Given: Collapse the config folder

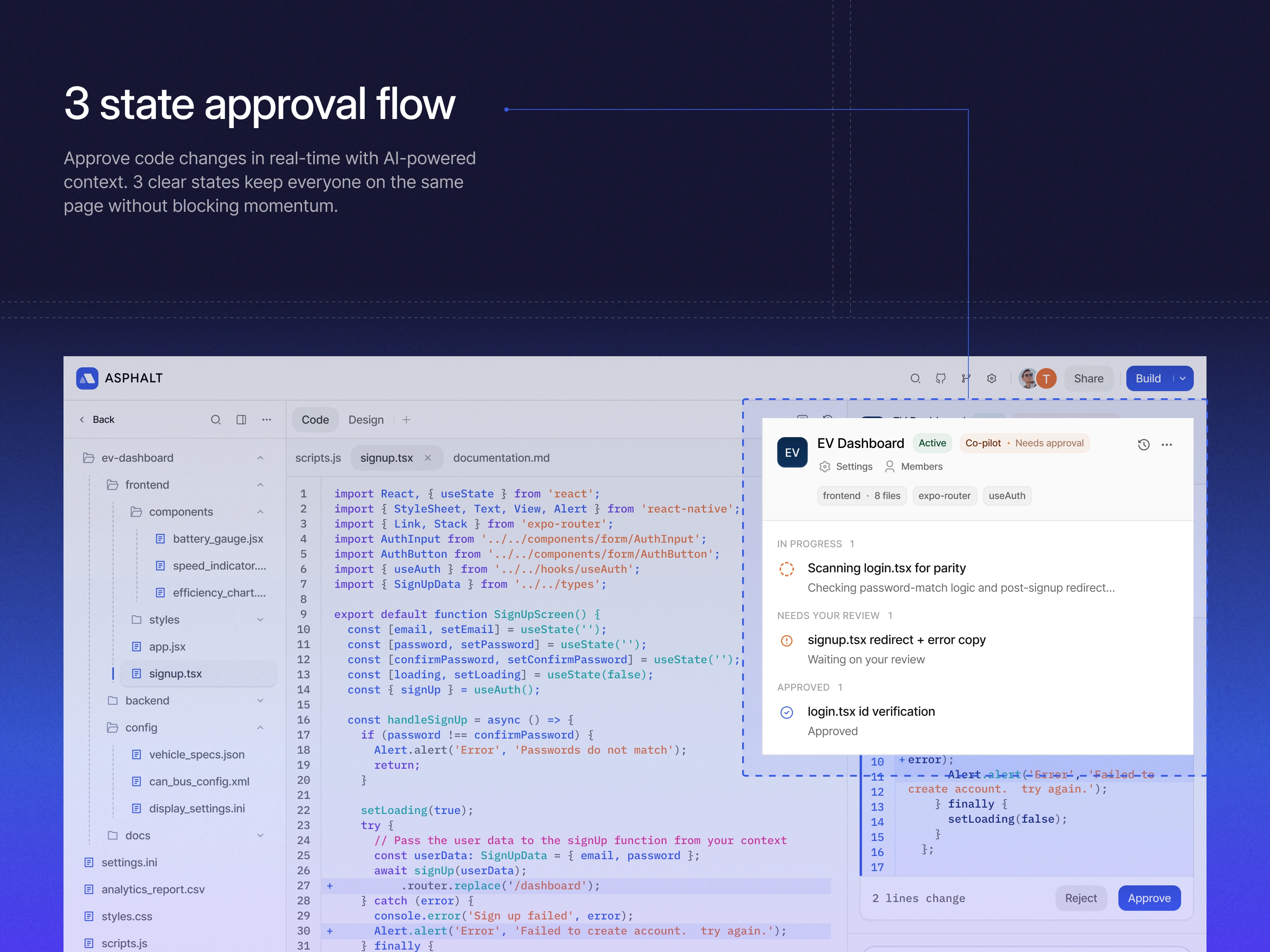Looking at the screenshot, I should coord(260,727).
